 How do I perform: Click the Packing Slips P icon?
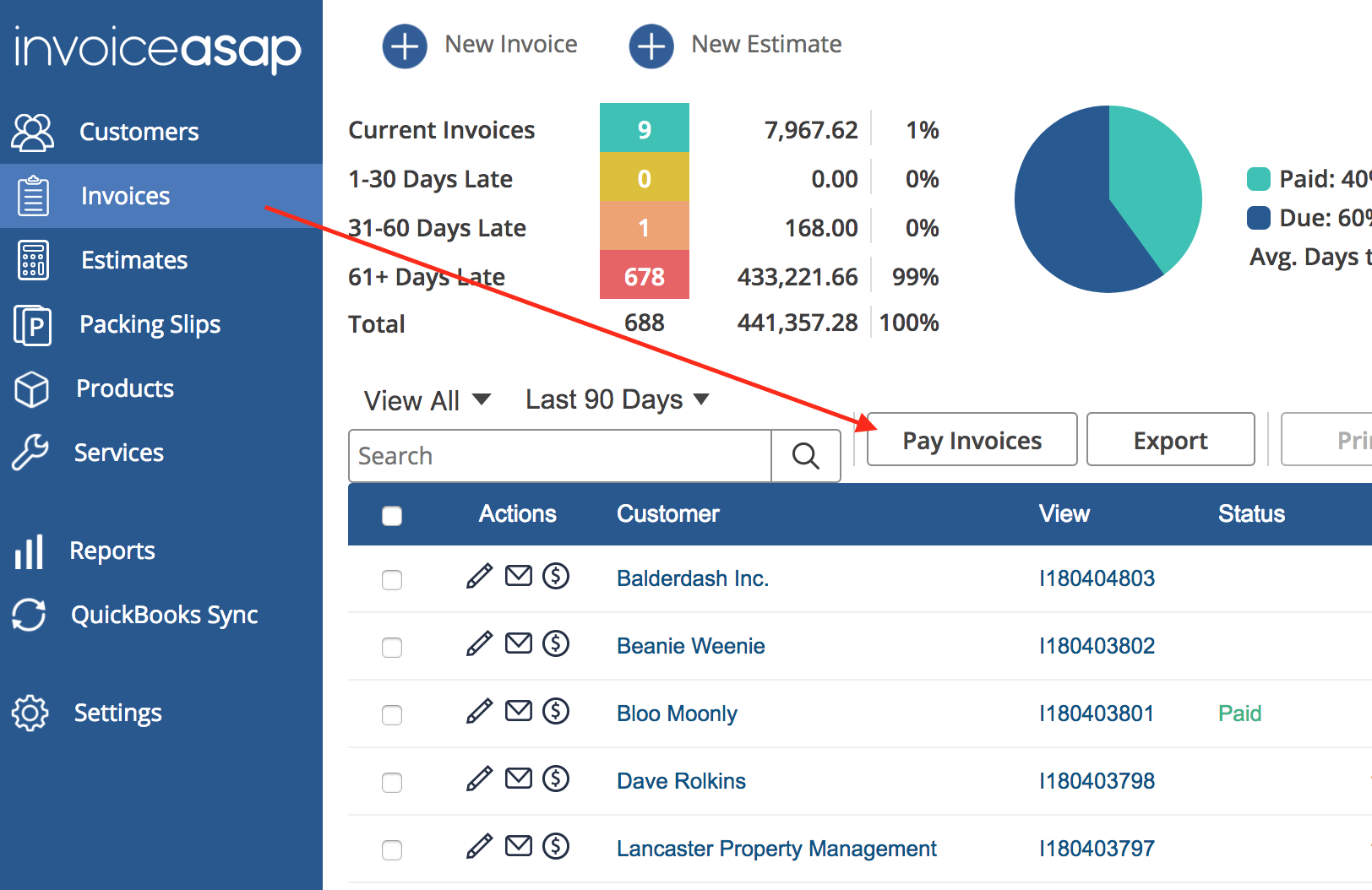click(33, 325)
